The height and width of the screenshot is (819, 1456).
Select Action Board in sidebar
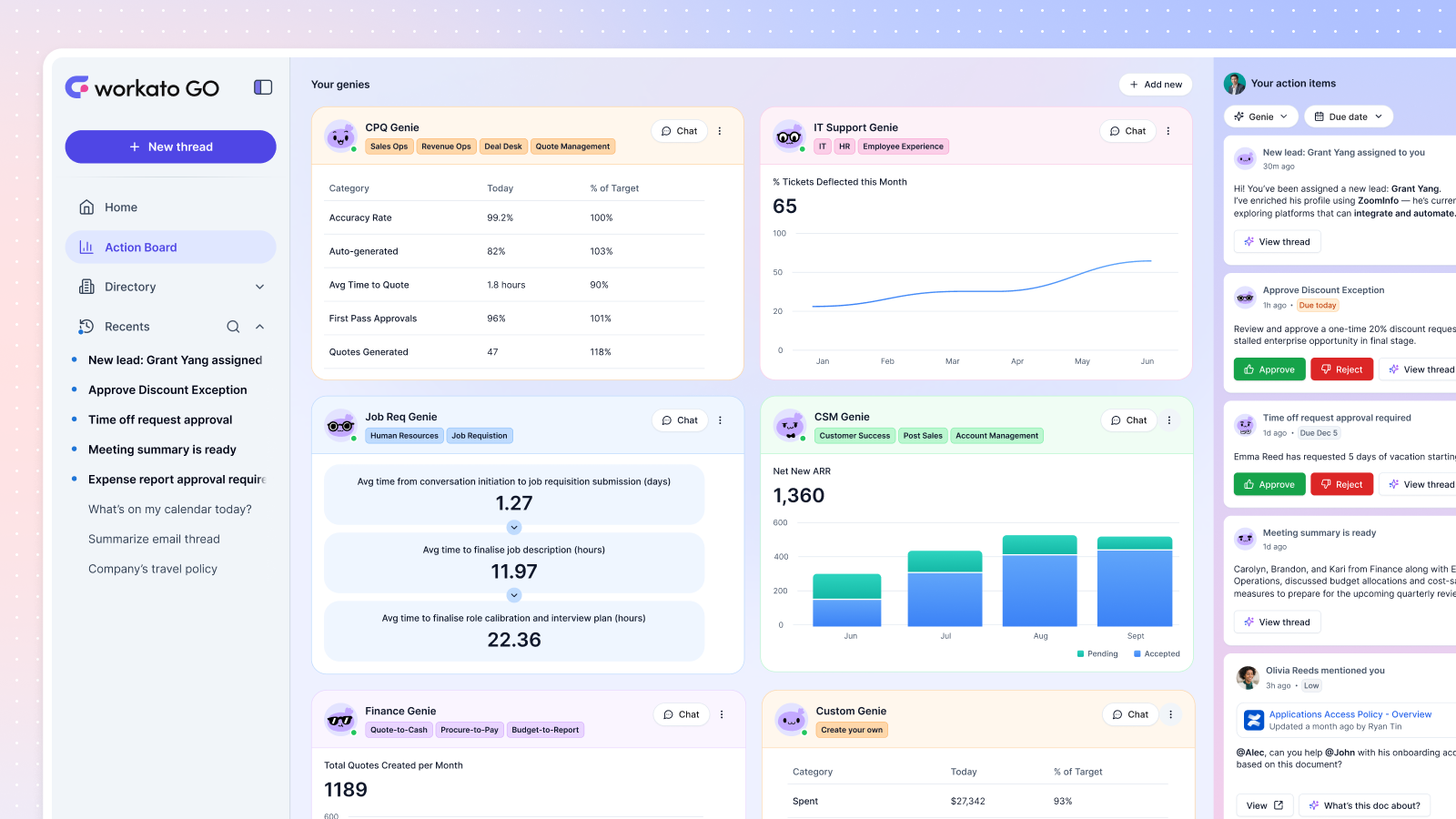tap(140, 248)
